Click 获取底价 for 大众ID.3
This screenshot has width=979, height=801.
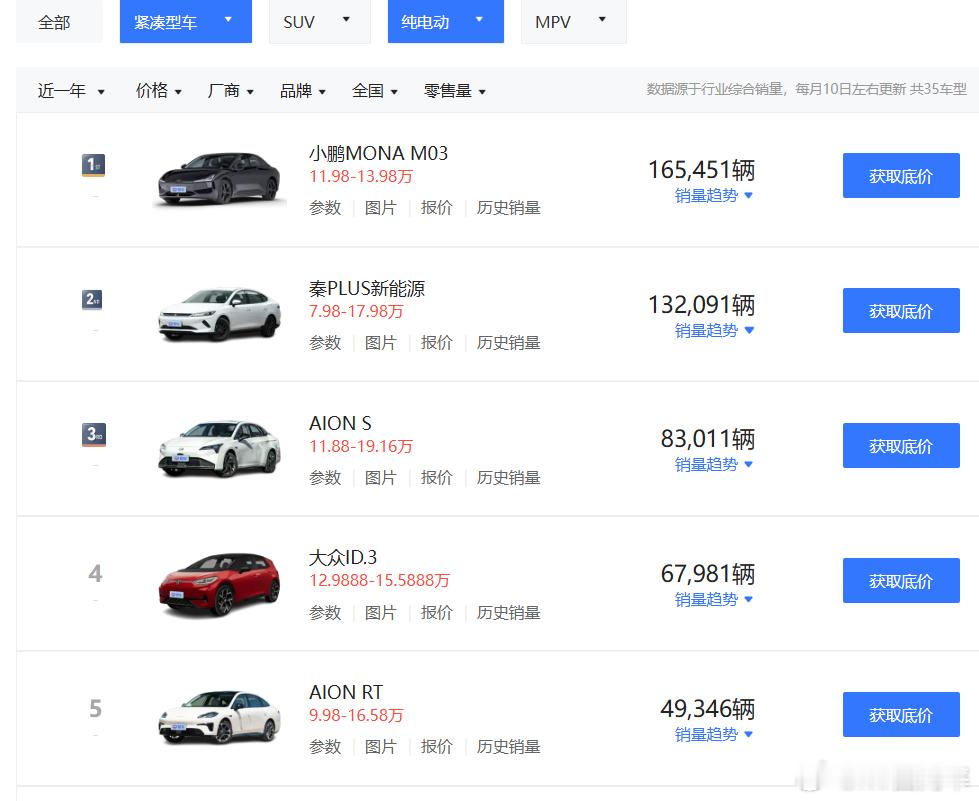click(901, 580)
